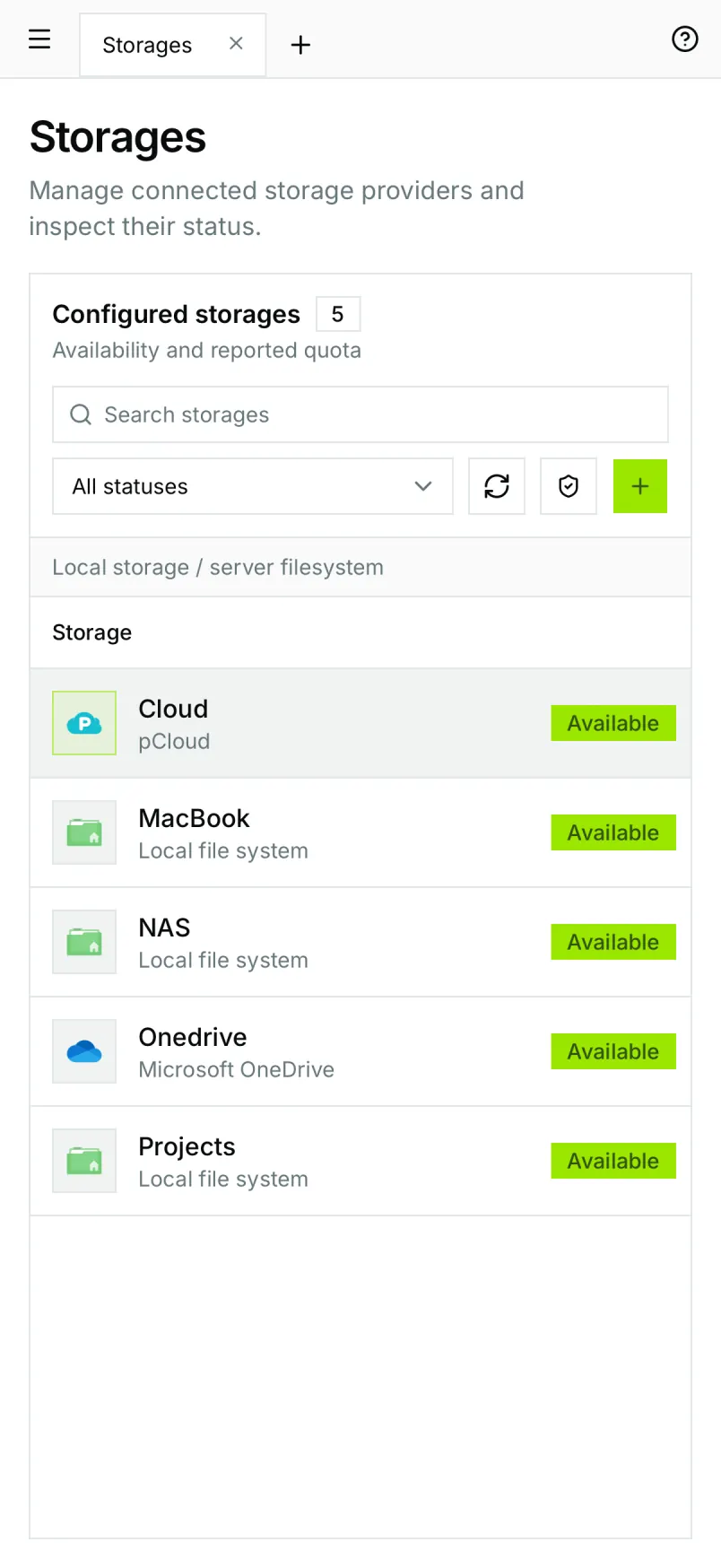Select the NAS storage name
This screenshot has width=721, height=1568.
[165, 928]
